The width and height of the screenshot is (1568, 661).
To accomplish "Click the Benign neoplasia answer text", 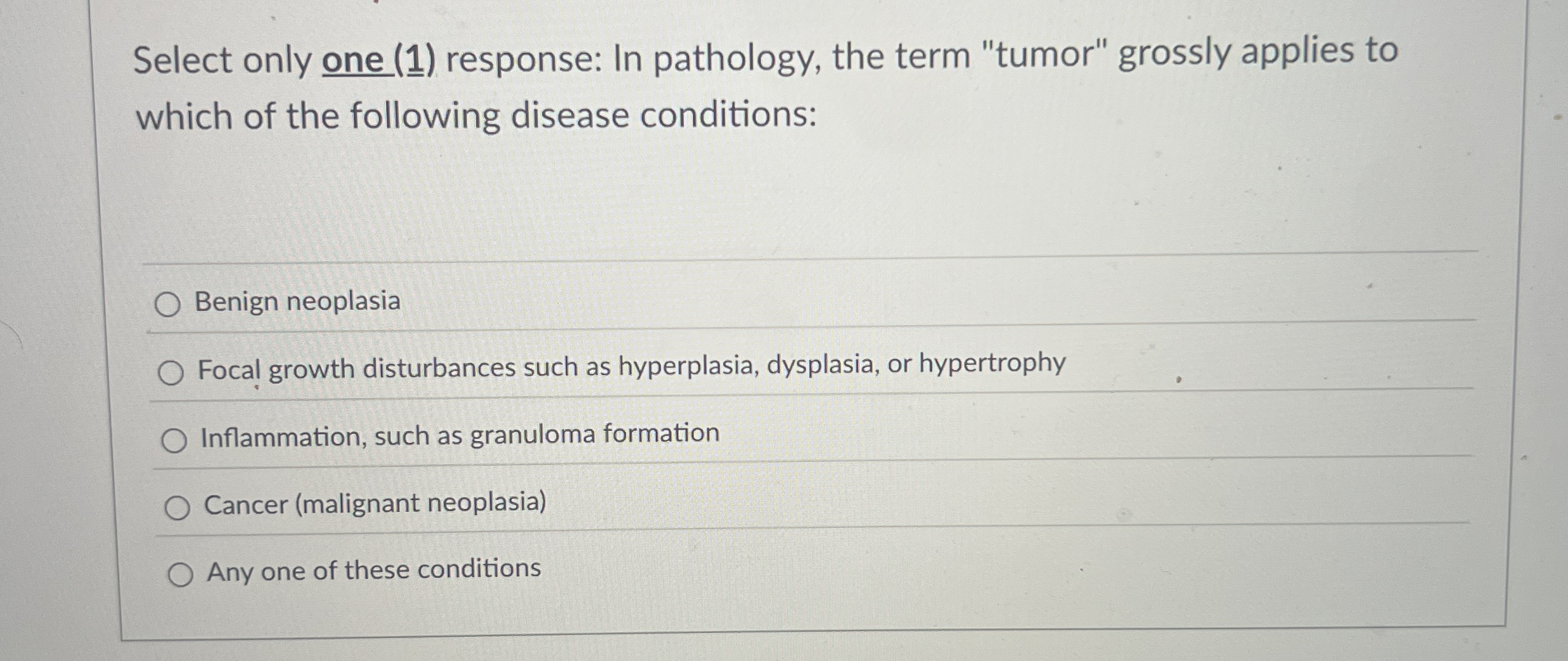I will tap(297, 302).
